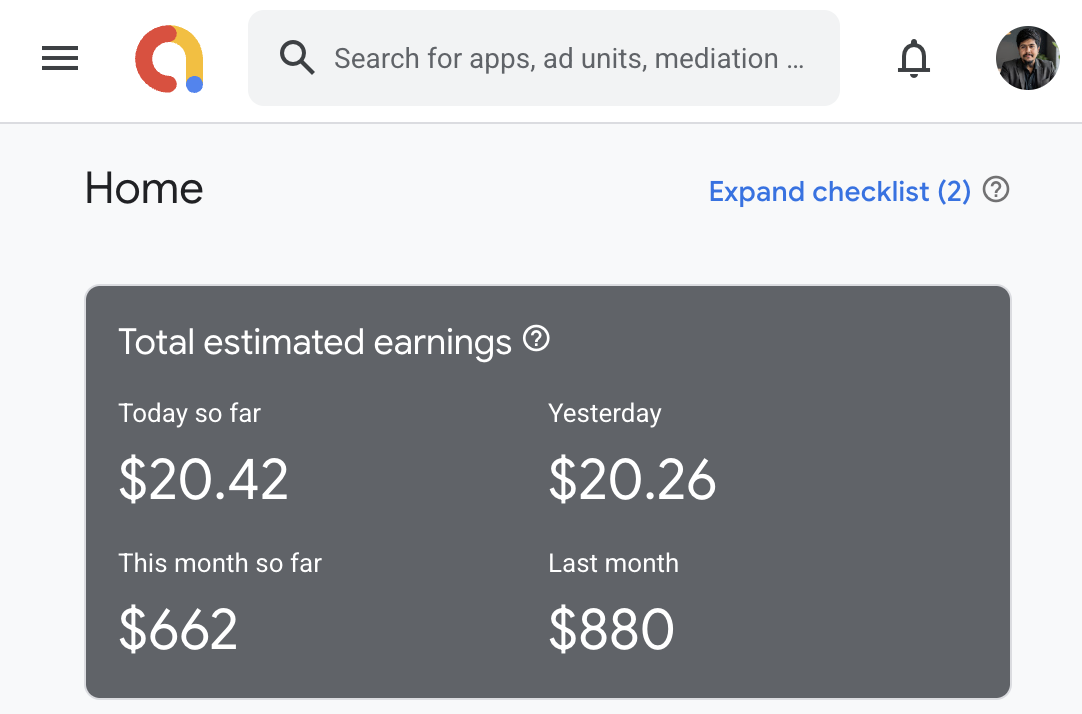Image resolution: width=1082 pixels, height=714 pixels.
Task: Click the hamburger menu lines
Action: tap(59, 58)
